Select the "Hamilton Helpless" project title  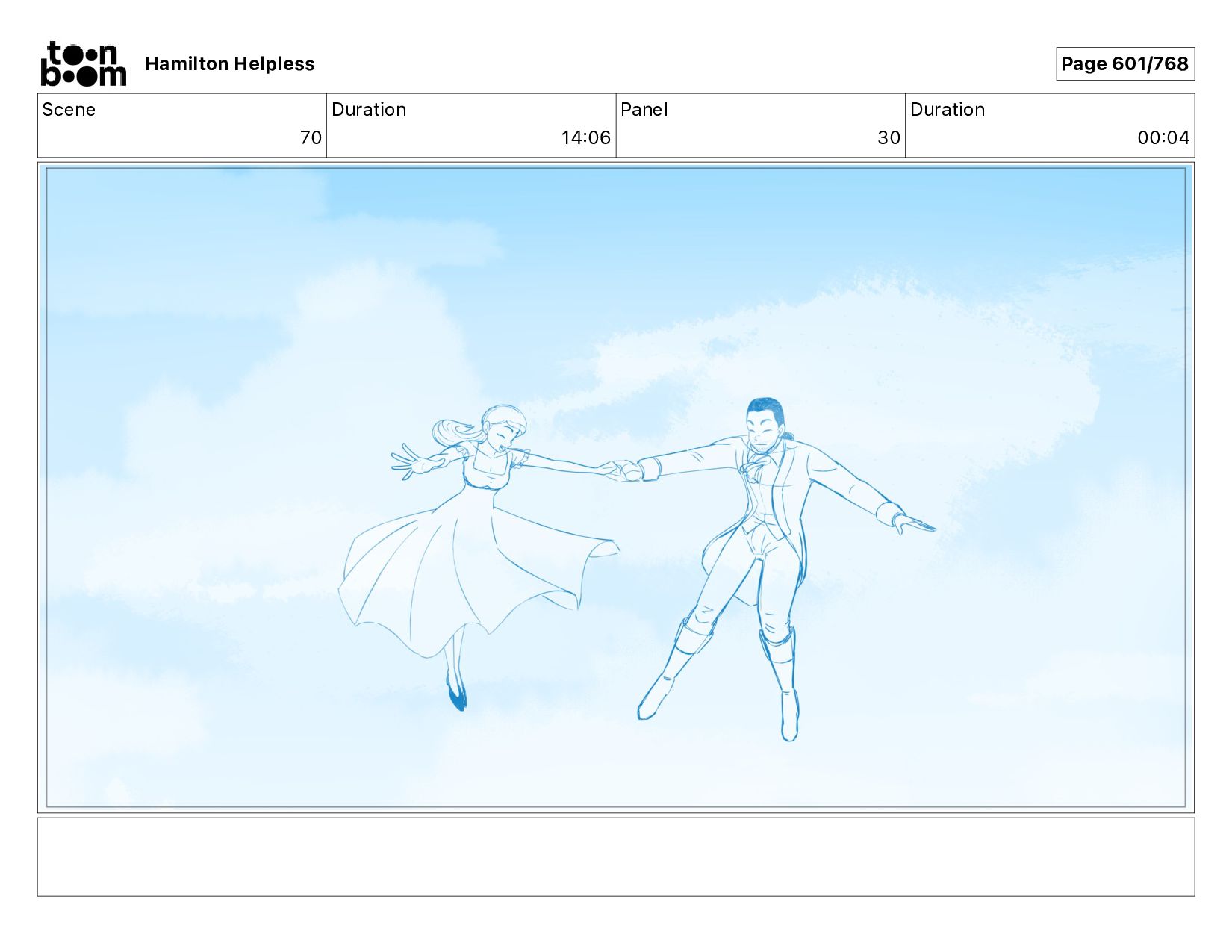click(230, 64)
